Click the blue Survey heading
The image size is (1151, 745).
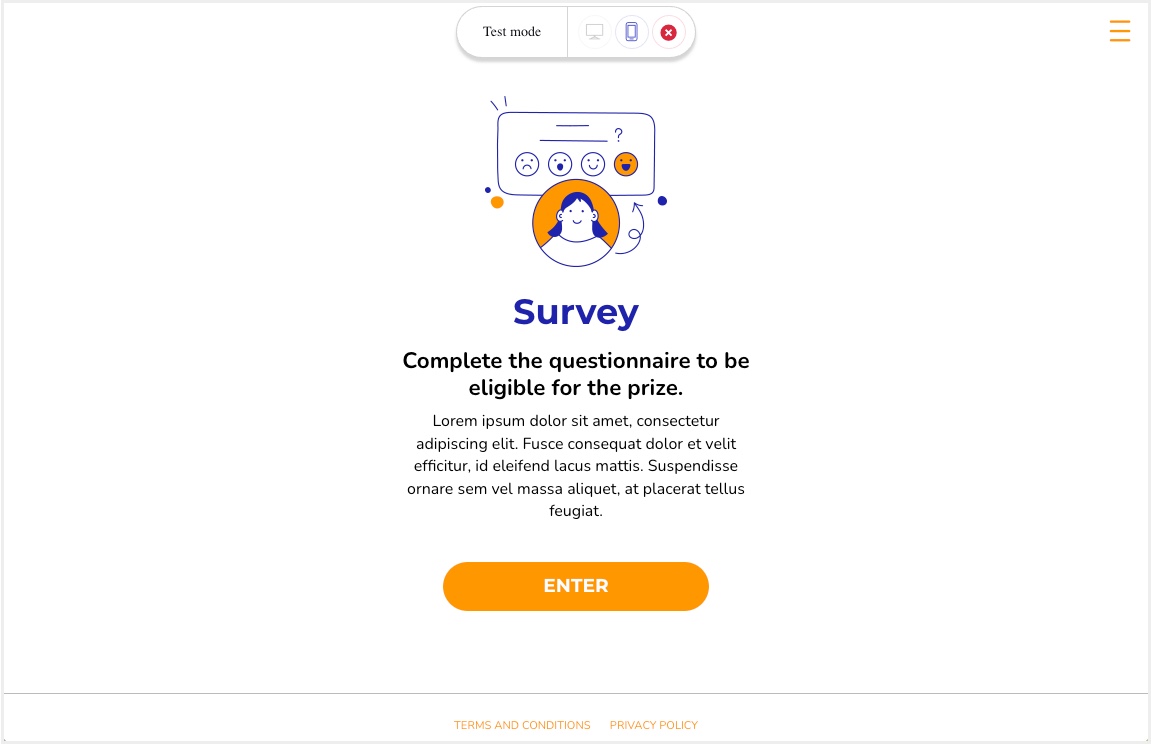tap(576, 313)
